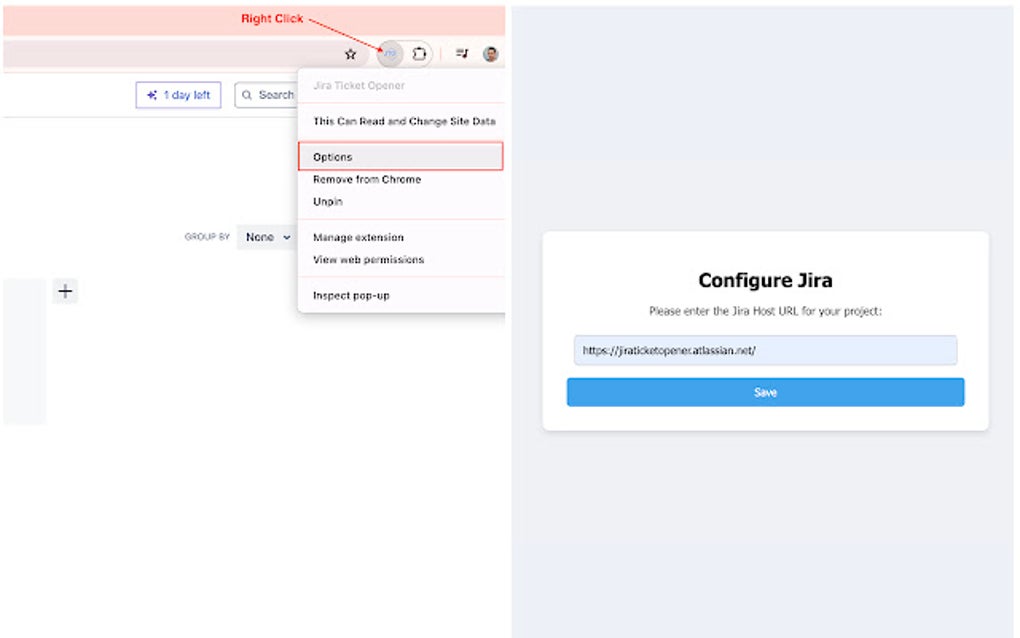Click the sparkle icon in the trial badge
Image resolution: width=1020 pixels, height=638 pixels.
coord(152,95)
